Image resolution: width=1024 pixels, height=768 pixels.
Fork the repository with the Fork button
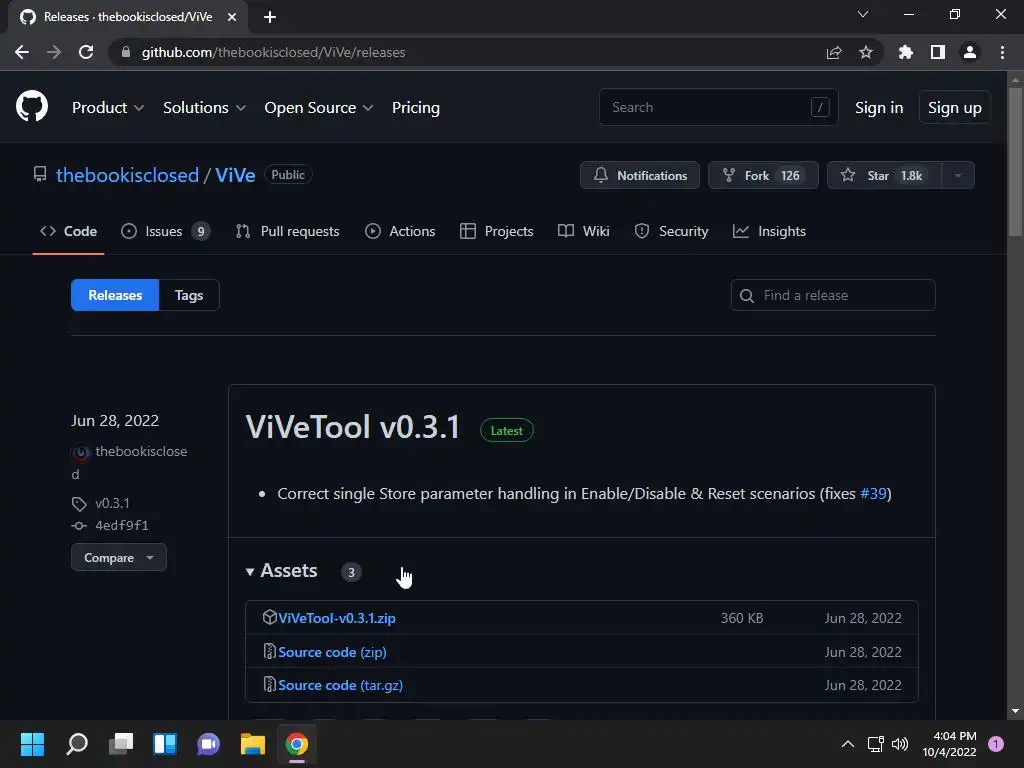pos(763,175)
